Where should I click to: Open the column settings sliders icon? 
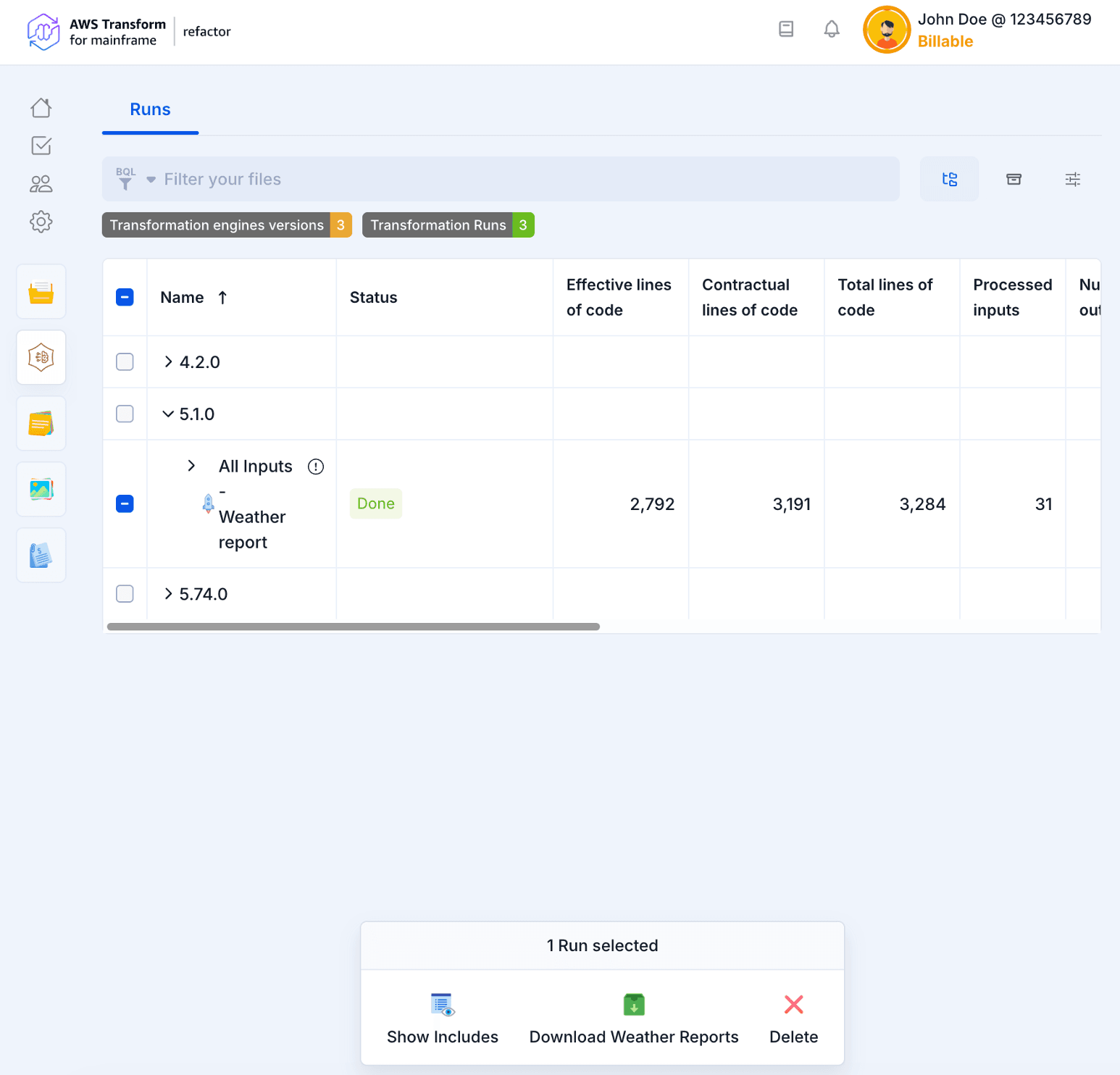(x=1072, y=179)
